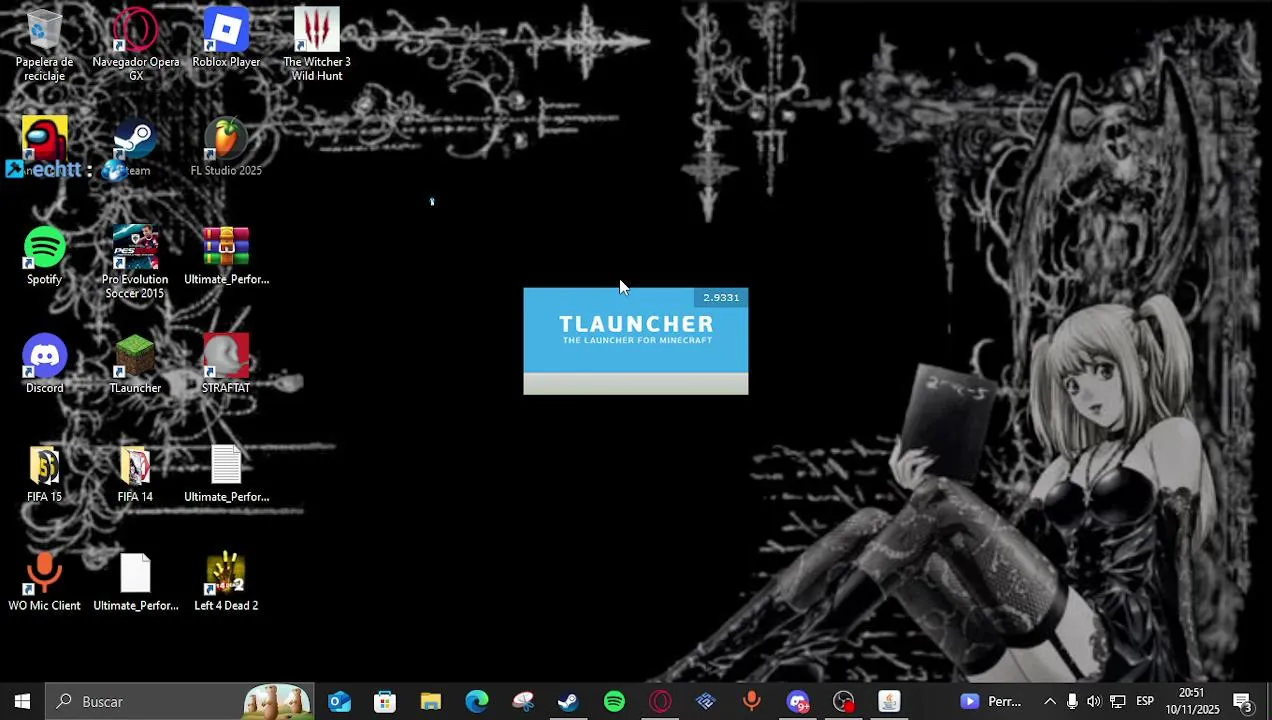Select the FIFA 14 folder icon
The height and width of the screenshot is (720, 1272).
point(135,473)
